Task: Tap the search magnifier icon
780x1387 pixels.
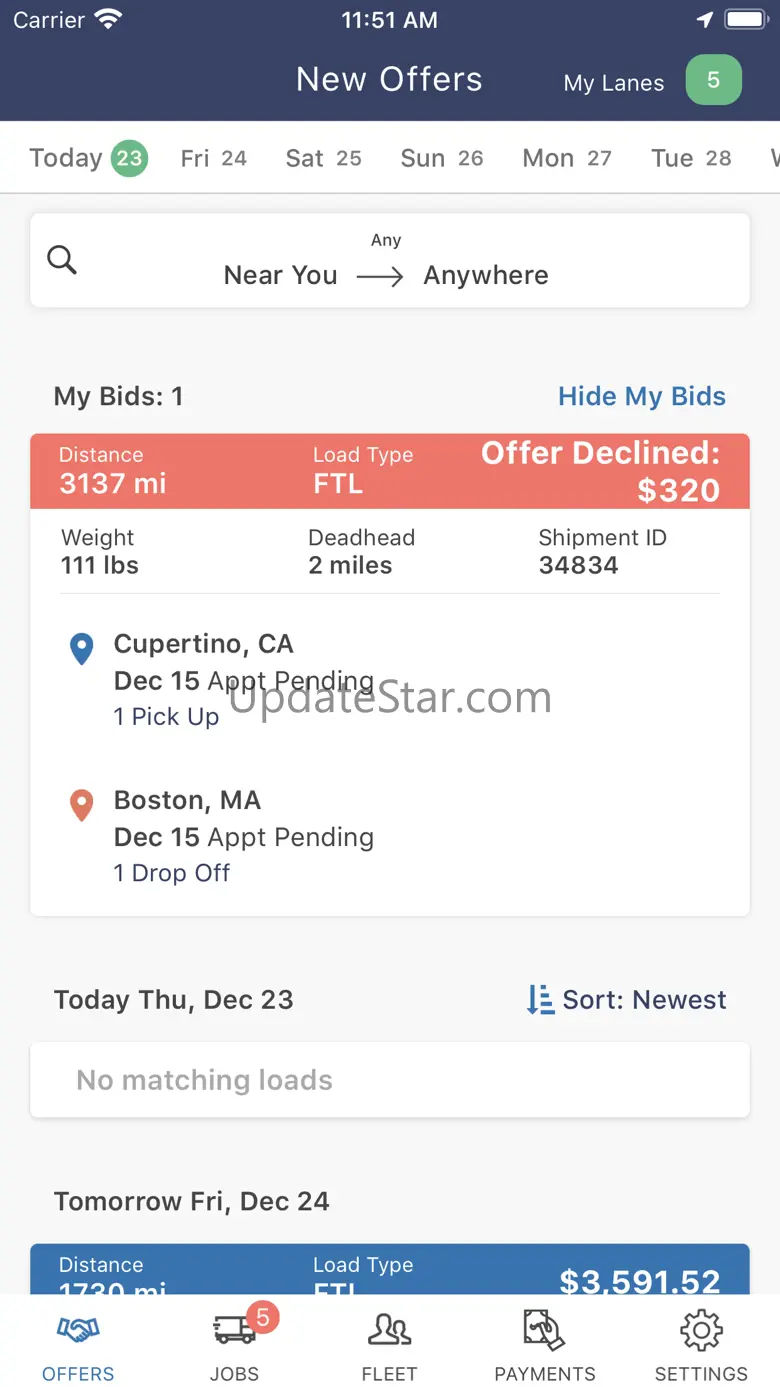Action: (x=62, y=260)
